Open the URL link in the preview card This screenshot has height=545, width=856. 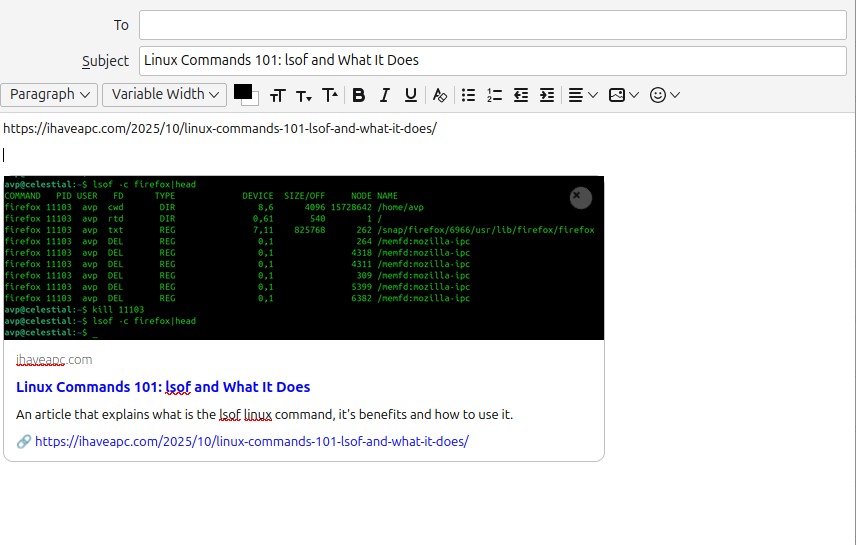tap(252, 441)
